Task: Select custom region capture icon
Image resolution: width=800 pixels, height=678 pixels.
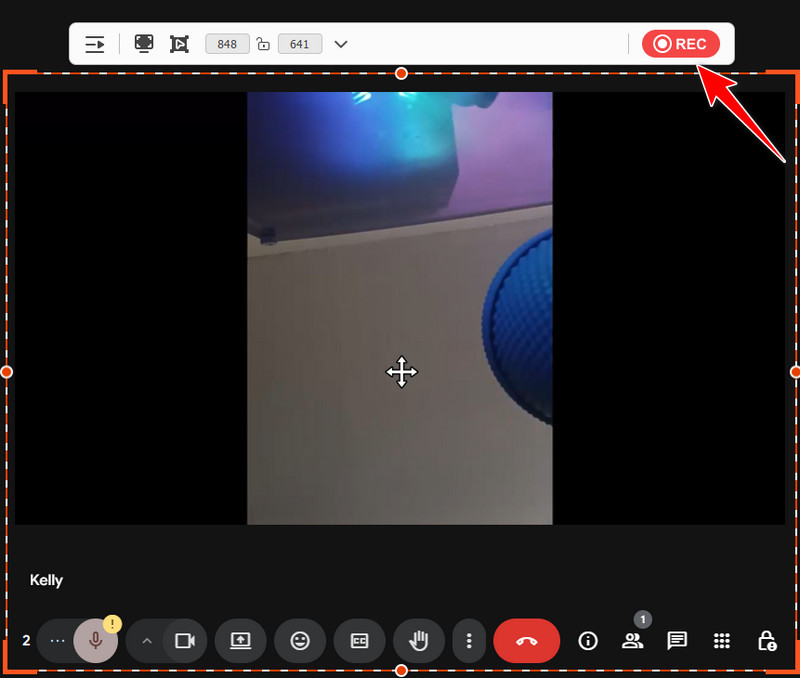Action: pos(179,44)
